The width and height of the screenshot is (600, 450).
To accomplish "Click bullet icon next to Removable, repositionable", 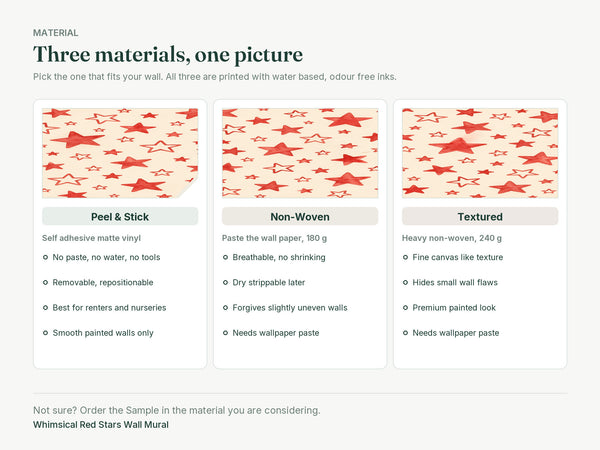I will click(x=46, y=283).
